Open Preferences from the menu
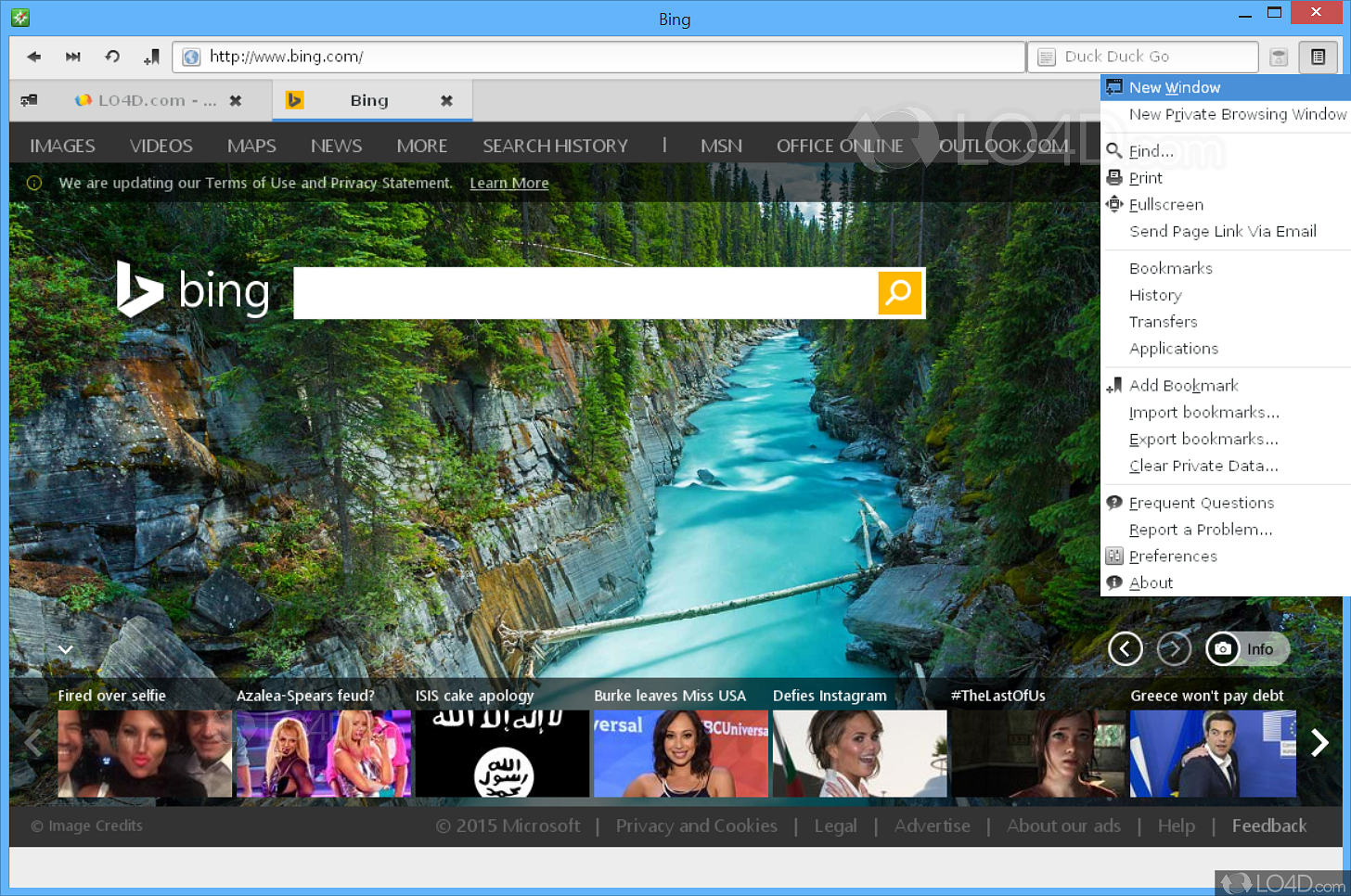 pos(1225,557)
